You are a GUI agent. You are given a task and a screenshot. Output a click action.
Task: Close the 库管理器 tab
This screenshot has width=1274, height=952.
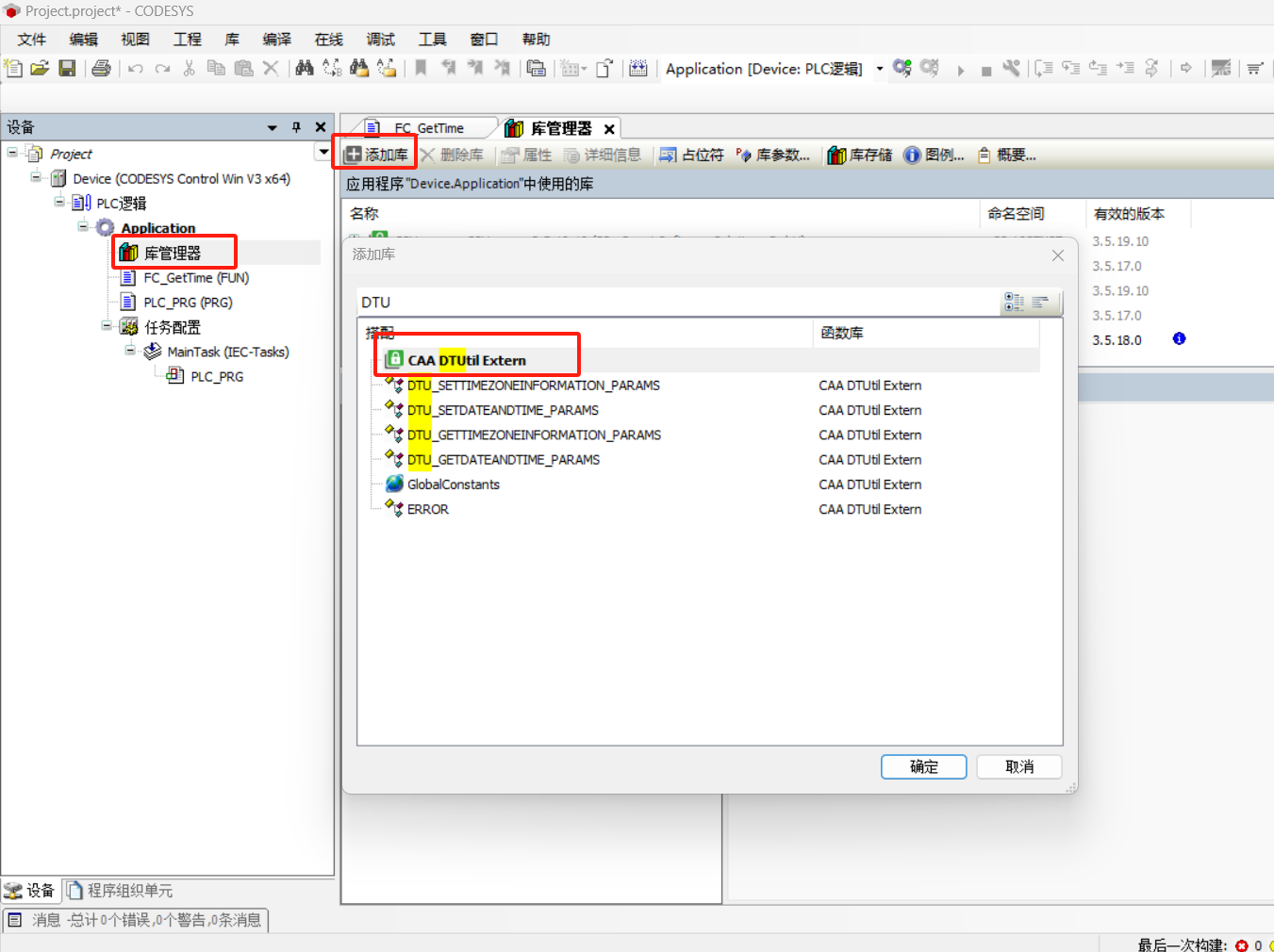tap(610, 129)
